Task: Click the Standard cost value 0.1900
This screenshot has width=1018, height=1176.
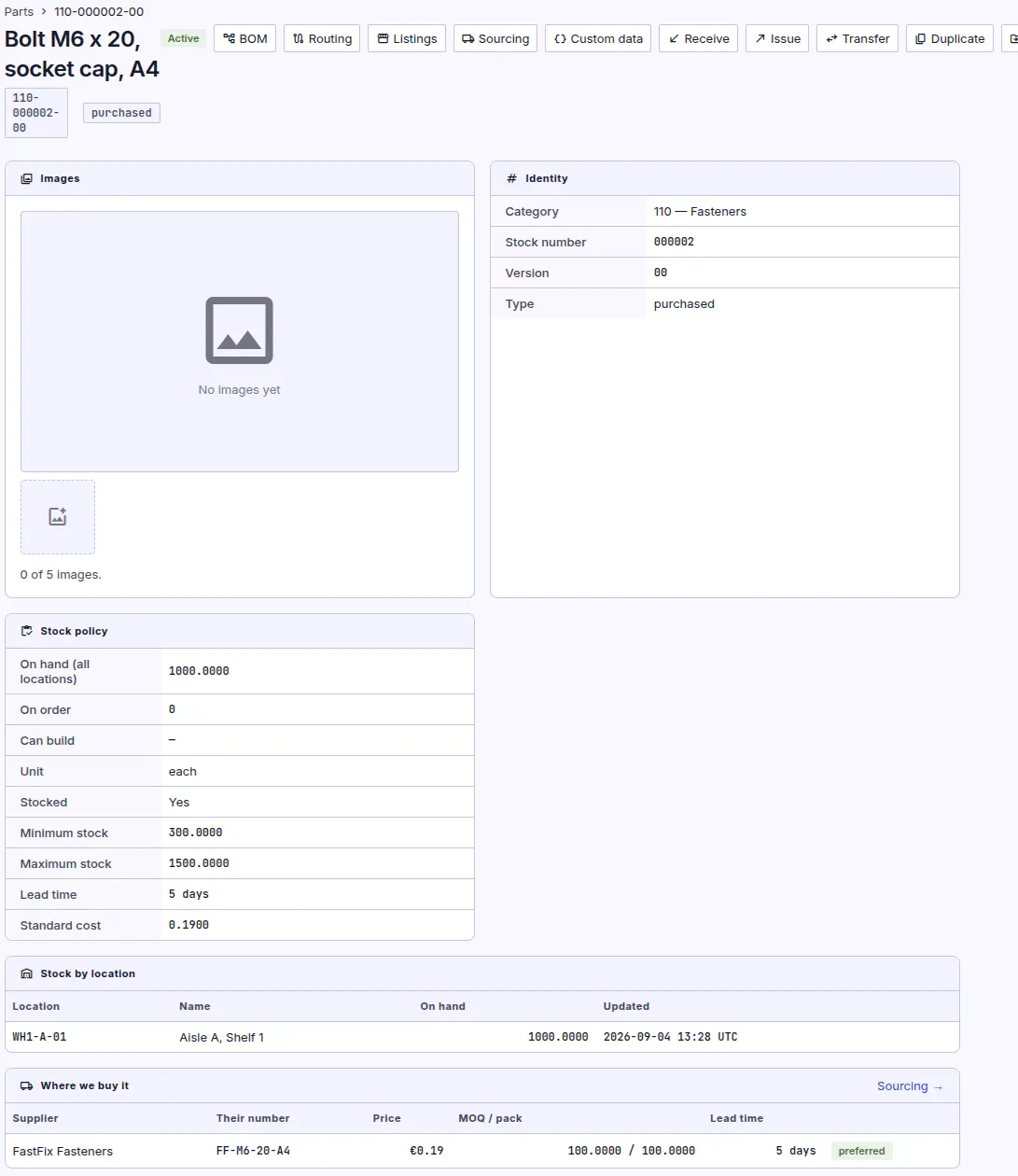Action: (188, 925)
